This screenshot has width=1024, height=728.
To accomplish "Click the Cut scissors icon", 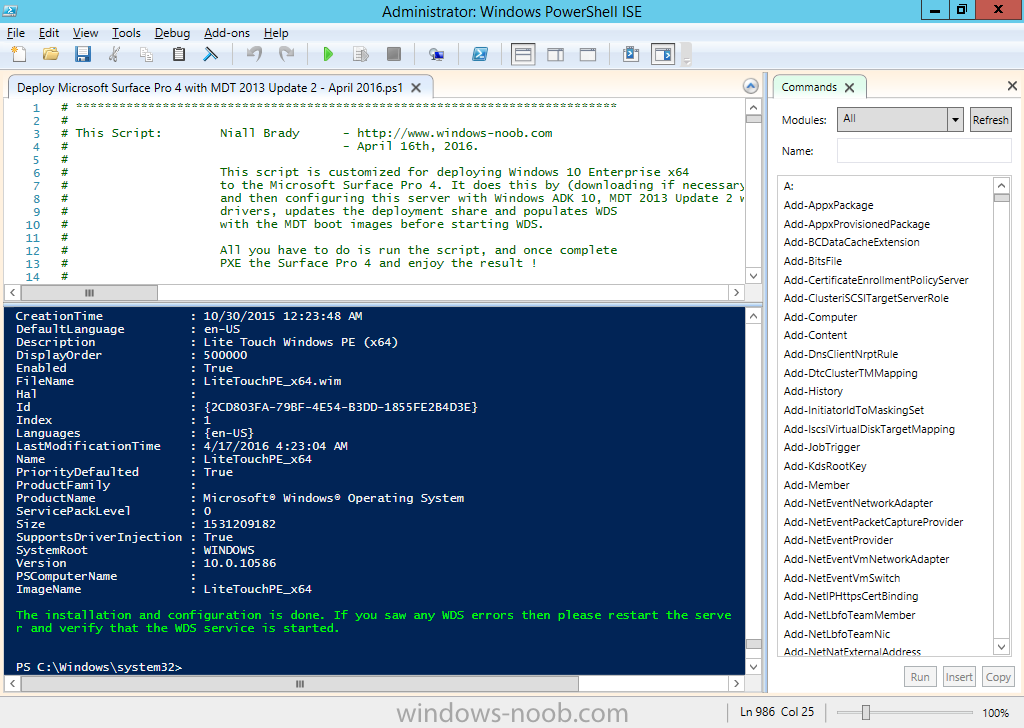I will [114, 54].
